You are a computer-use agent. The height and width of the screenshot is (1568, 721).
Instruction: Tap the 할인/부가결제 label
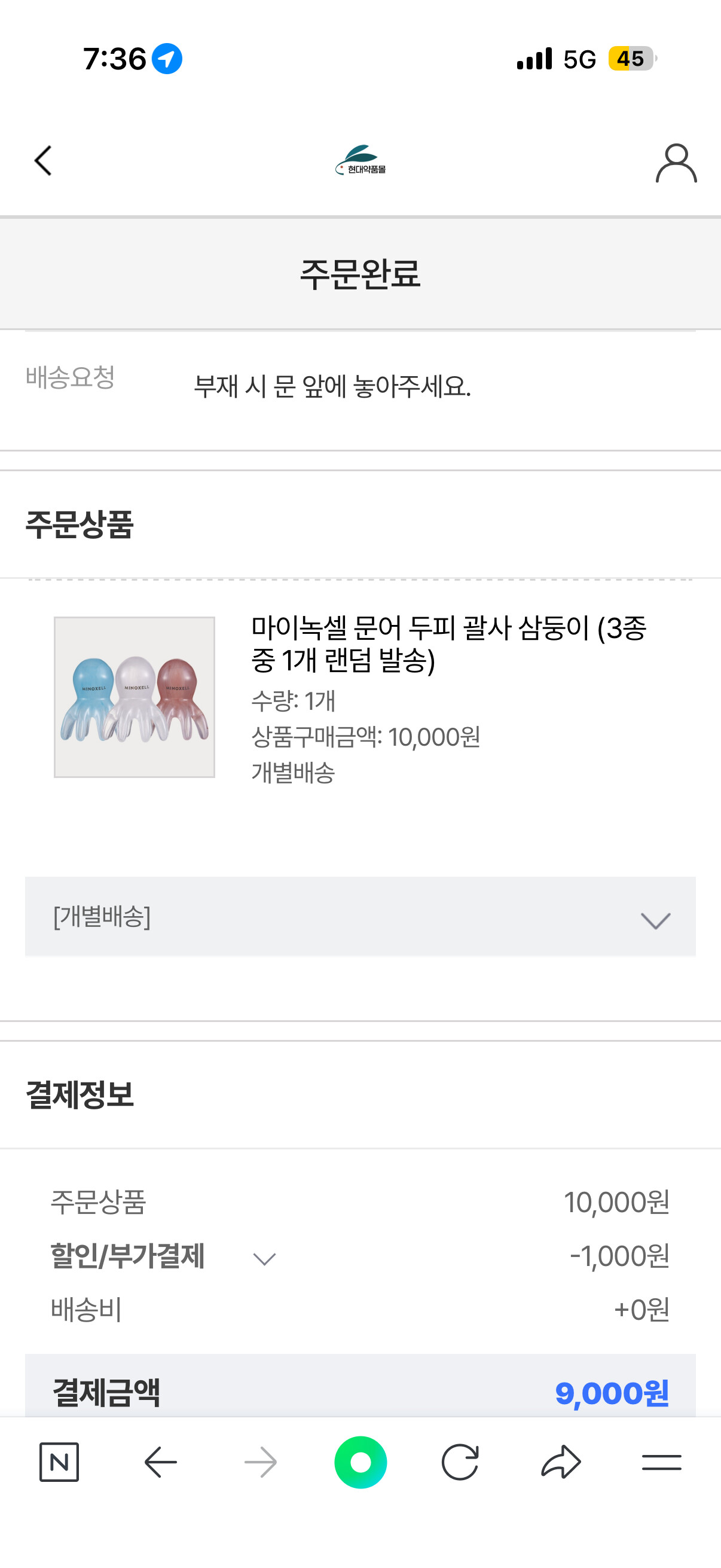(127, 1256)
